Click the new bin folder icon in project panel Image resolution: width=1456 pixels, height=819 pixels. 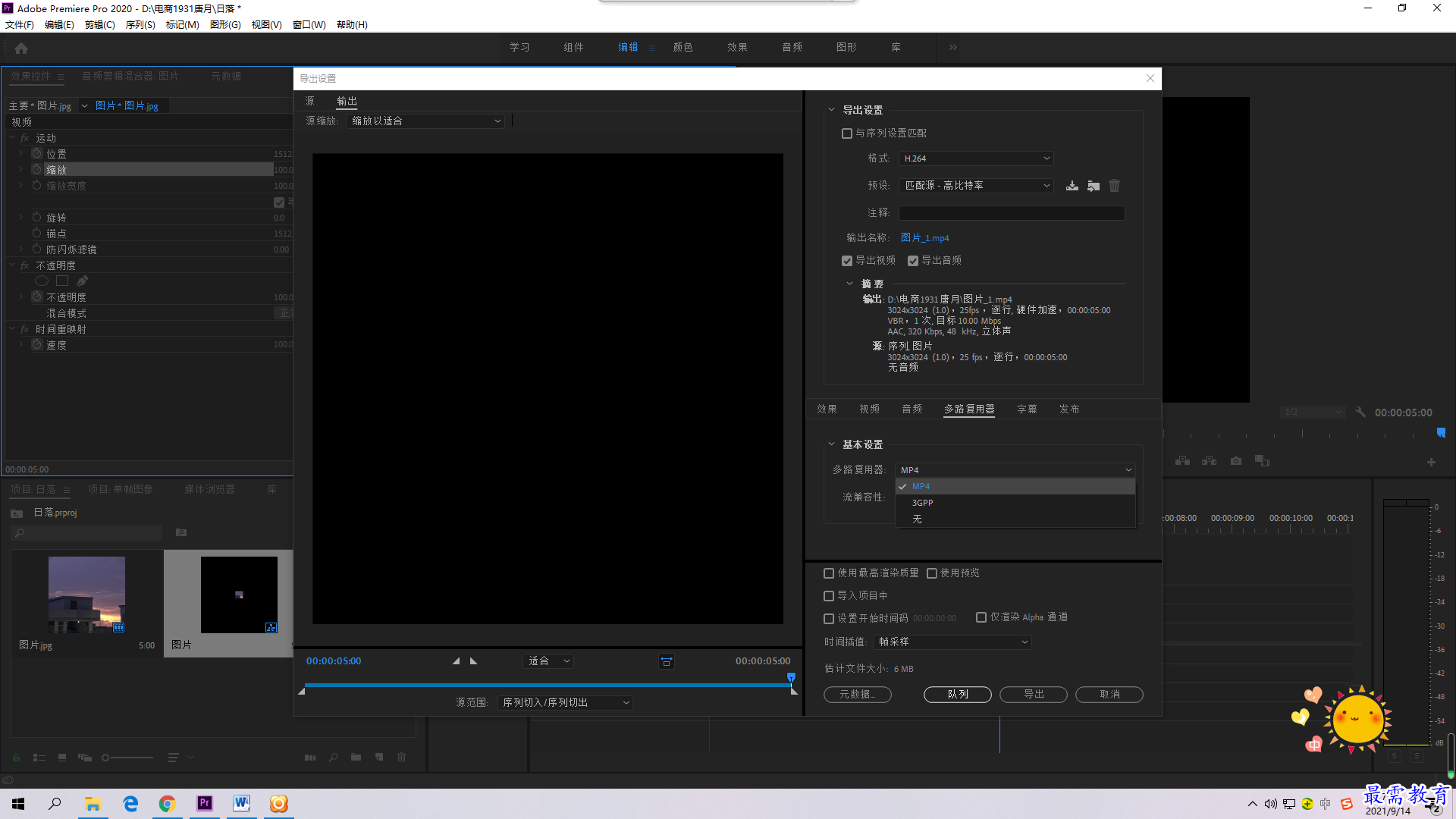tap(356, 757)
